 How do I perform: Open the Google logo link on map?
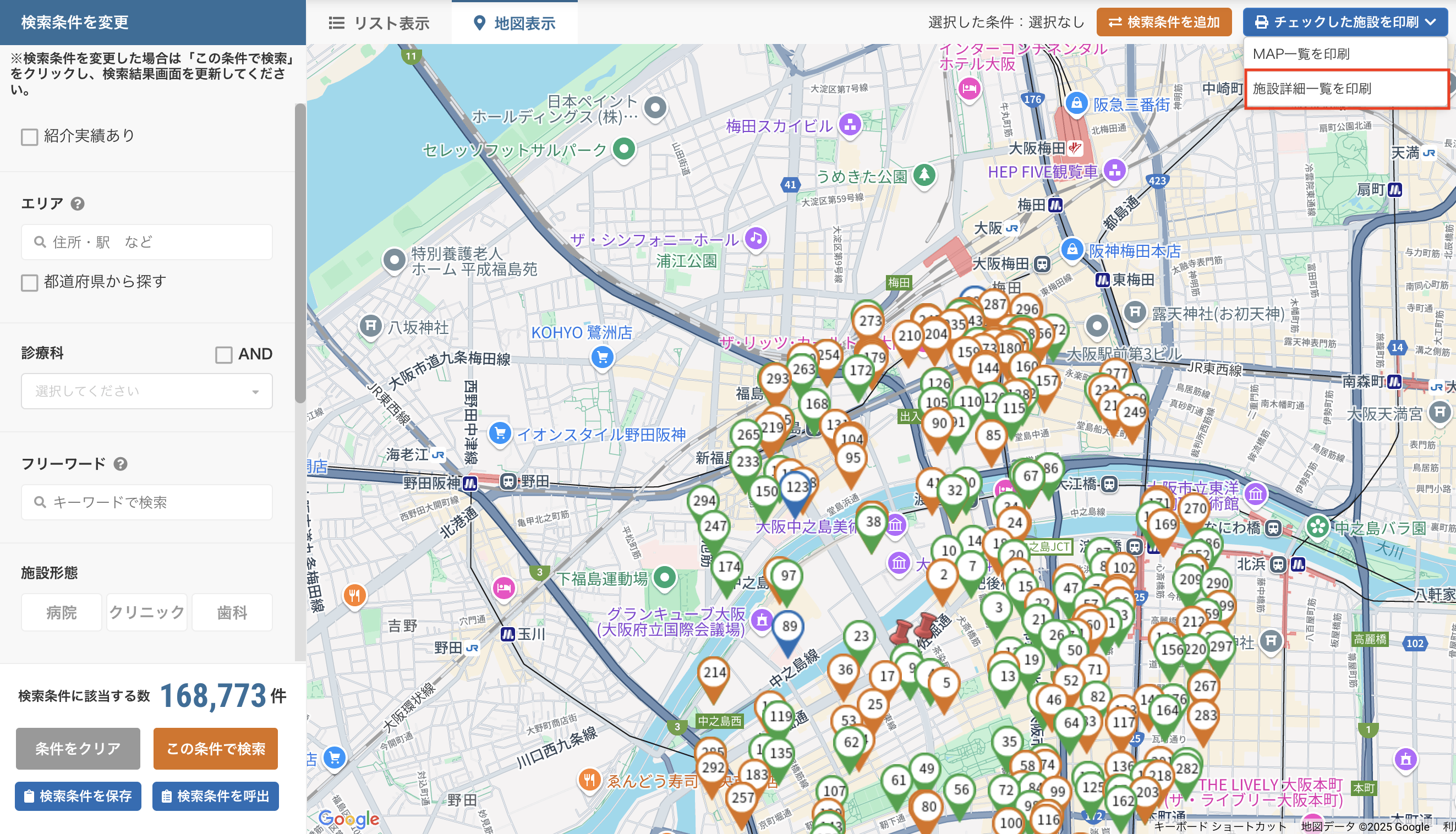(348, 819)
